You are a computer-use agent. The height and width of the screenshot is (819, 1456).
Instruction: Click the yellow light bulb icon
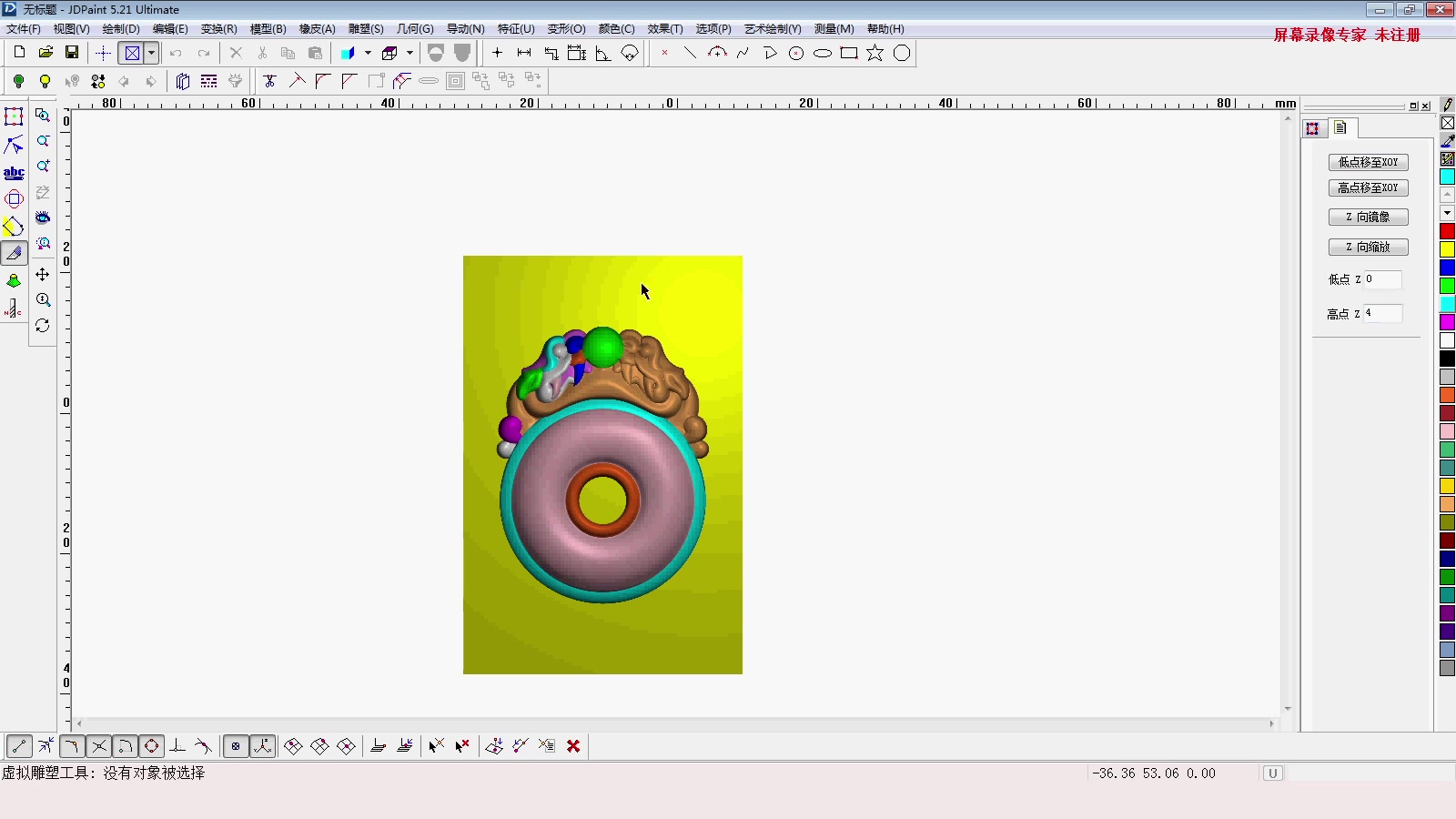point(45,81)
